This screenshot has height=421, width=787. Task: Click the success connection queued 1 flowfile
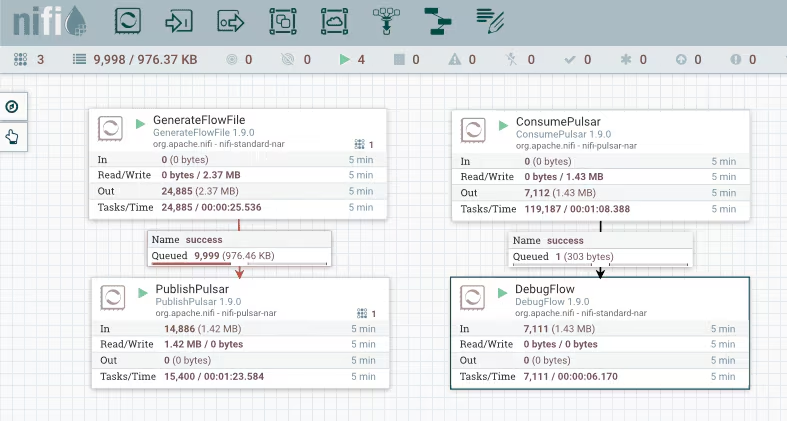point(600,248)
